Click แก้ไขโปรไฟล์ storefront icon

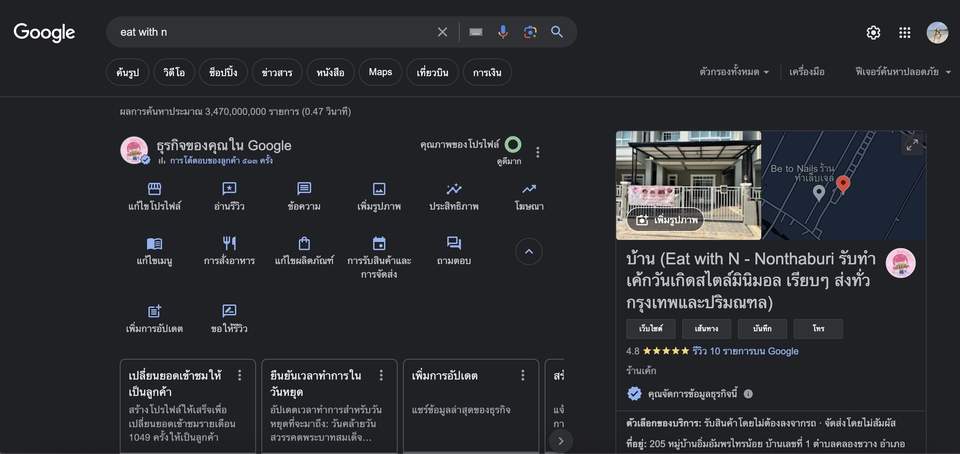click(154, 189)
